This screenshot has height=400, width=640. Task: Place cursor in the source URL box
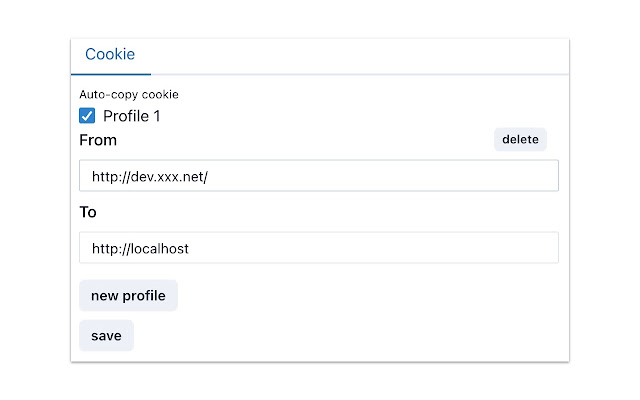pyautogui.click(x=318, y=176)
